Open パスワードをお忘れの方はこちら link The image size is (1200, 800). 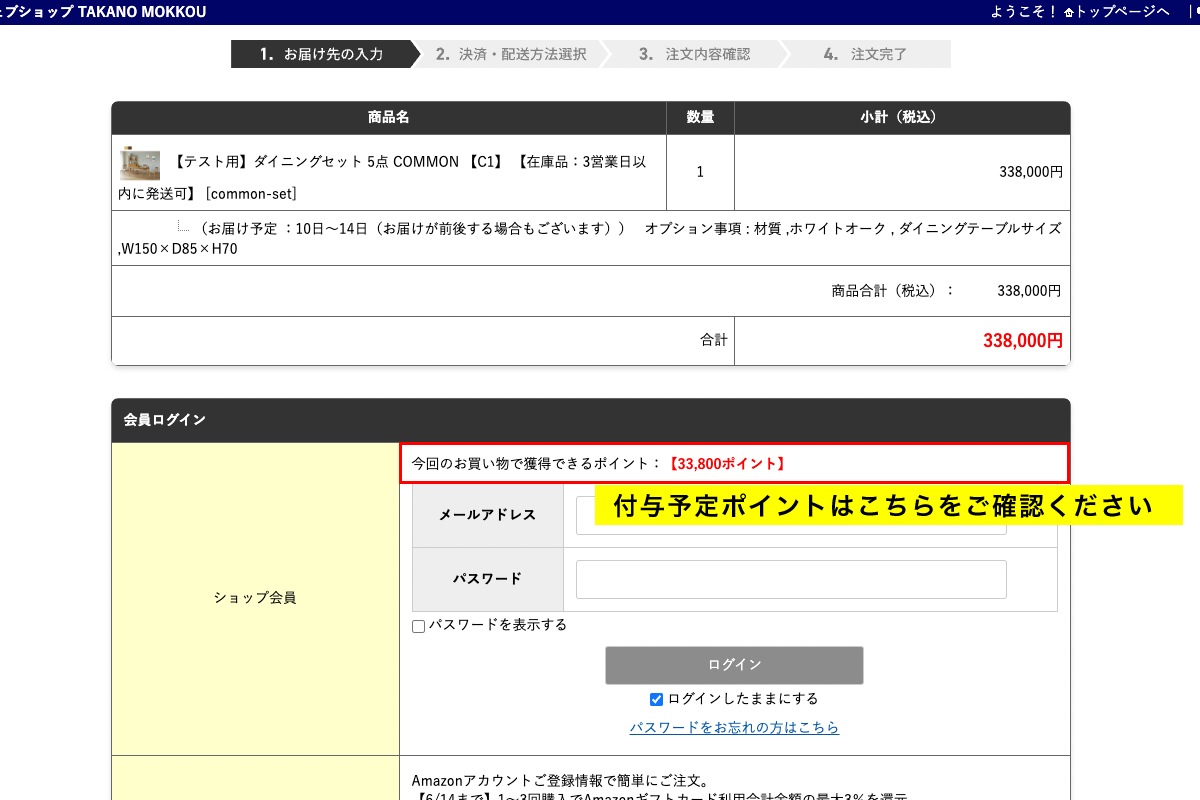(734, 727)
